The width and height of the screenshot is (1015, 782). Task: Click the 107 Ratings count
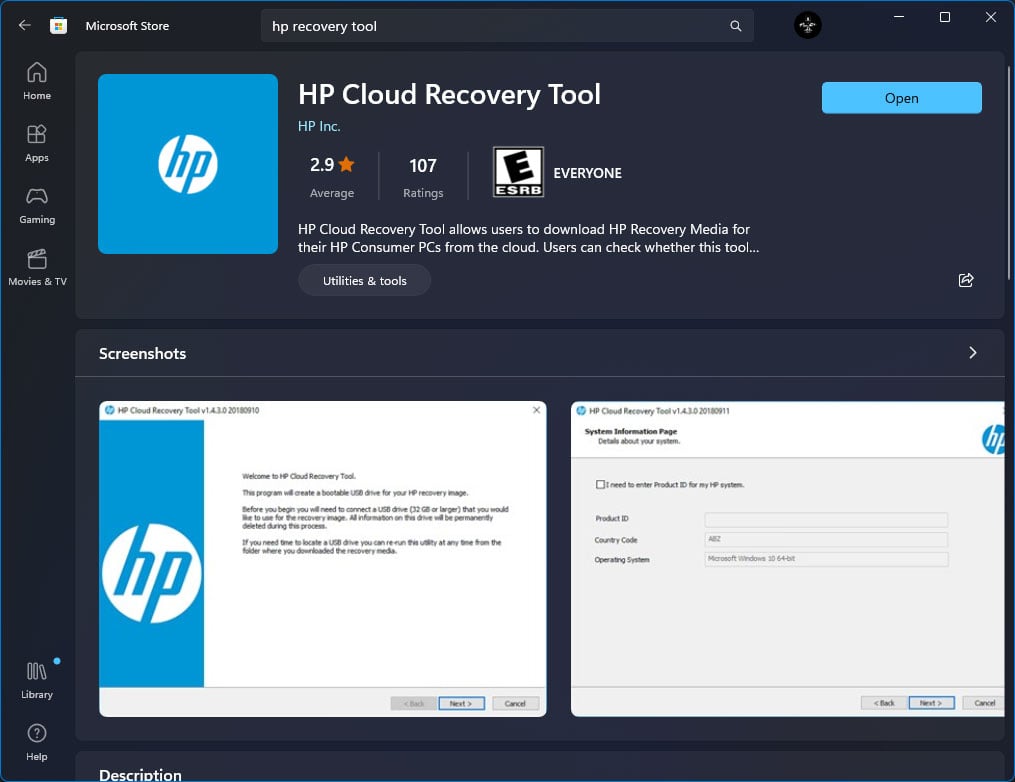(423, 176)
